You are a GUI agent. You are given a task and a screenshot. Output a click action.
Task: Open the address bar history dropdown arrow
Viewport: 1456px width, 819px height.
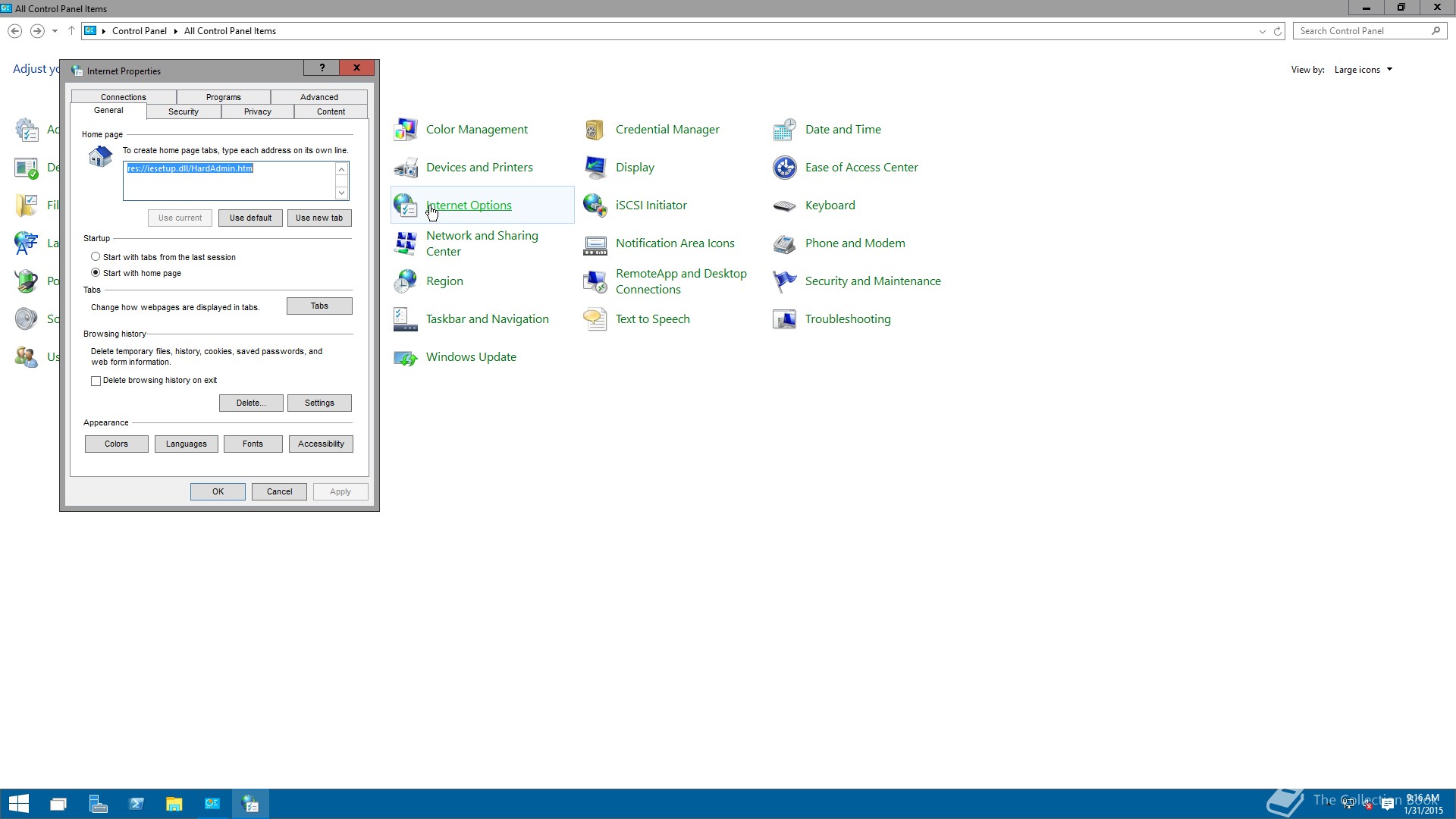pos(1262,31)
